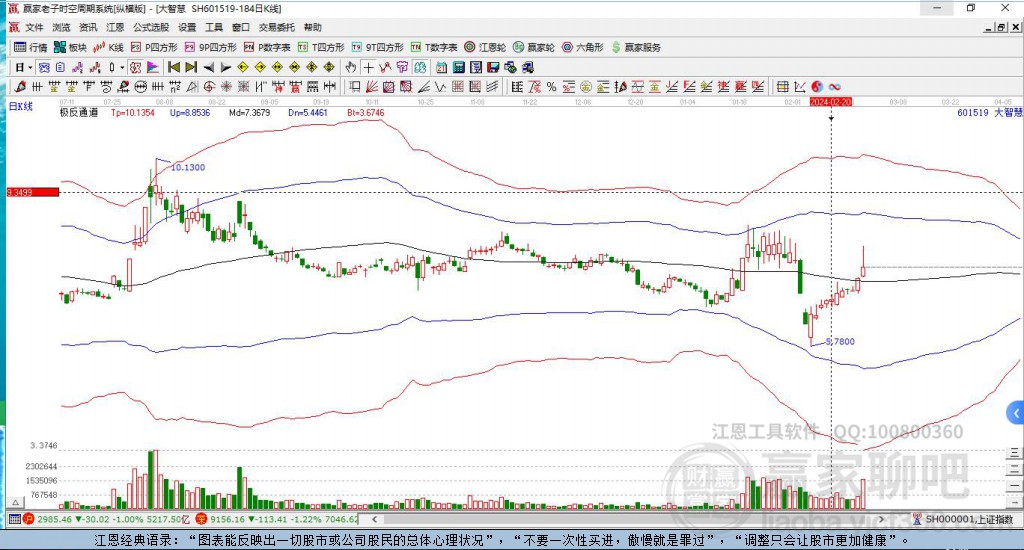Jump to last bar icon

(x=191, y=67)
